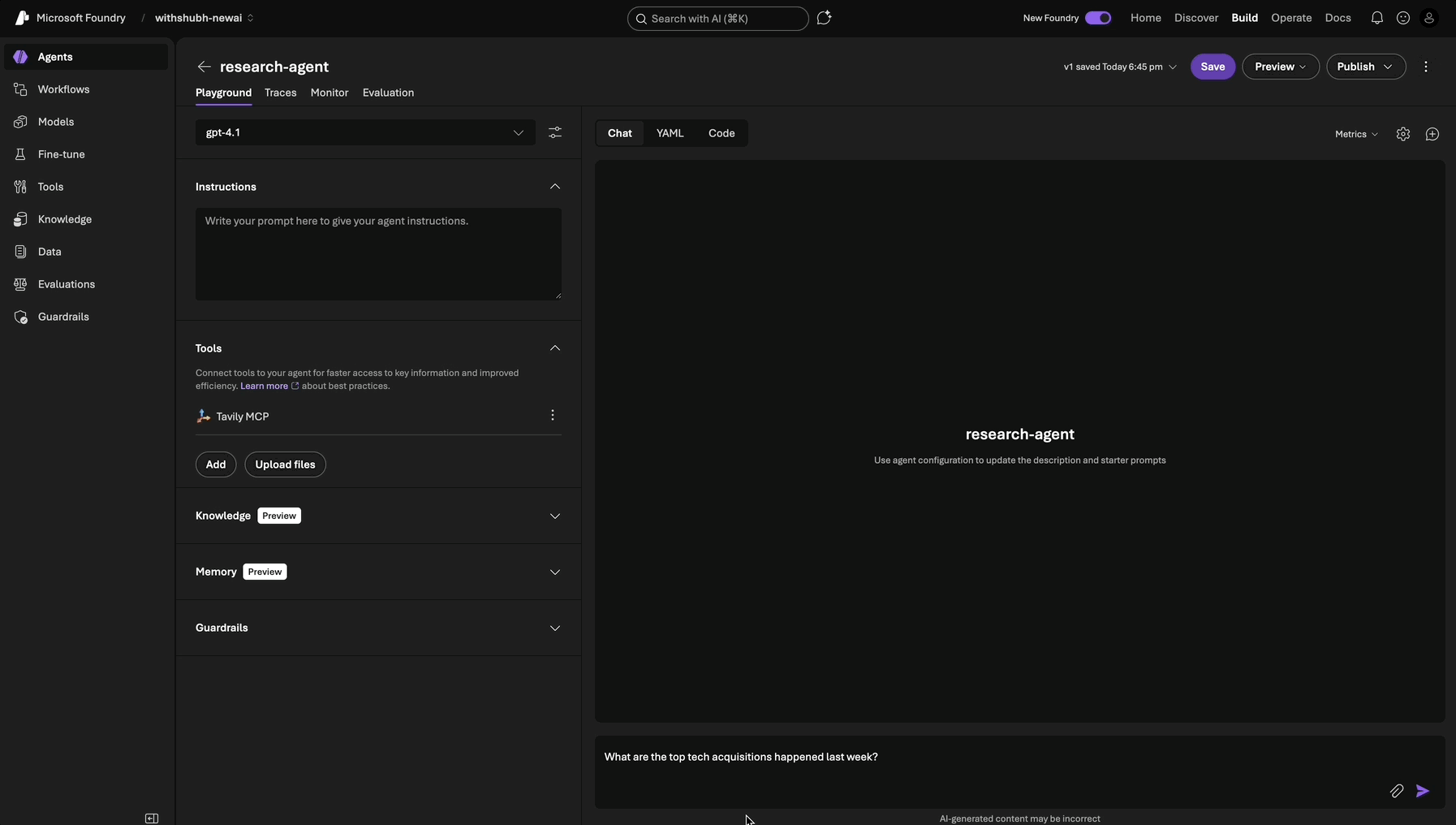Select Workflows in the left sidebar

[x=63, y=89]
